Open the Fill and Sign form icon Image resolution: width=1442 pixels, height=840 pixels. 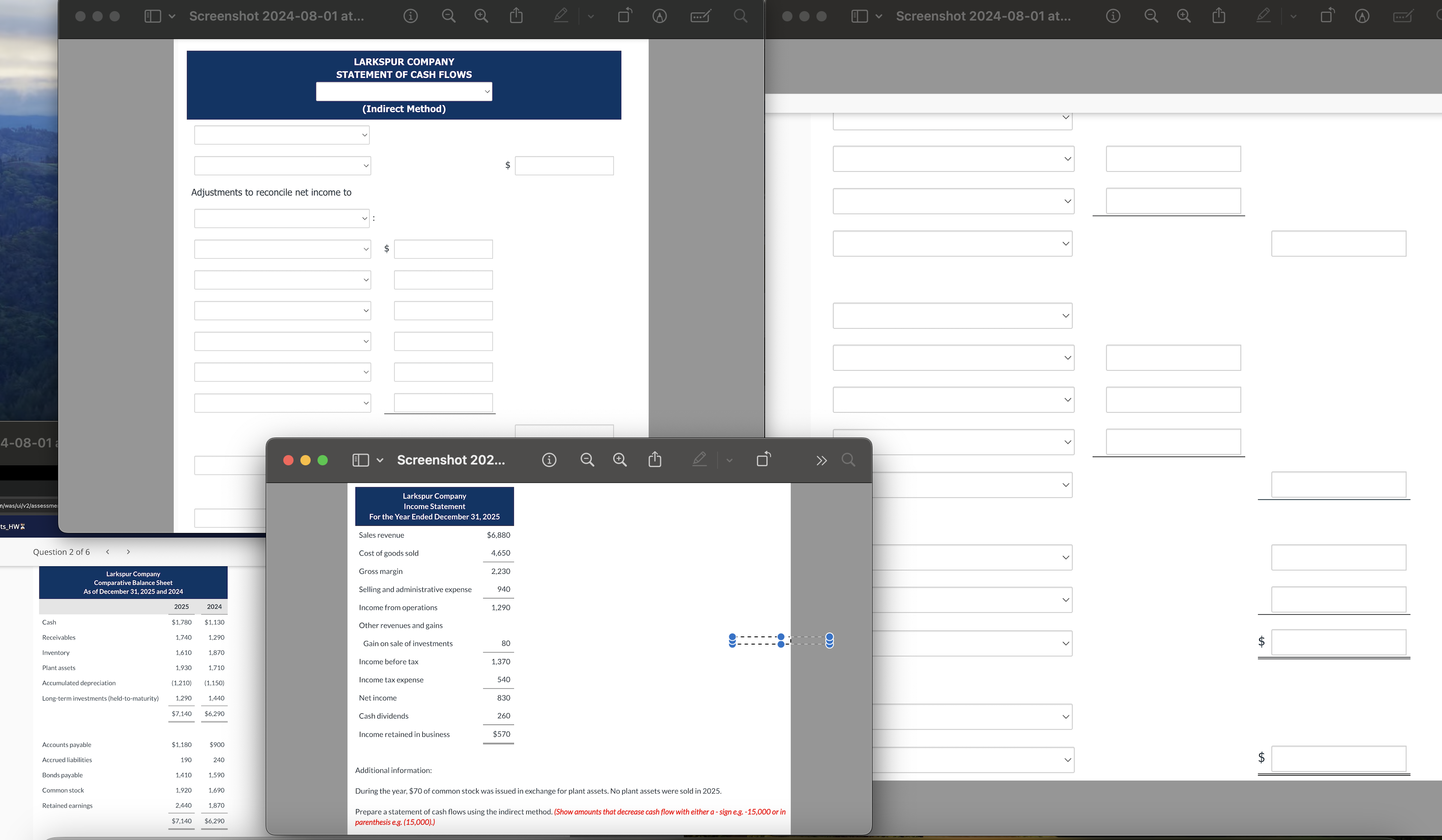699,16
